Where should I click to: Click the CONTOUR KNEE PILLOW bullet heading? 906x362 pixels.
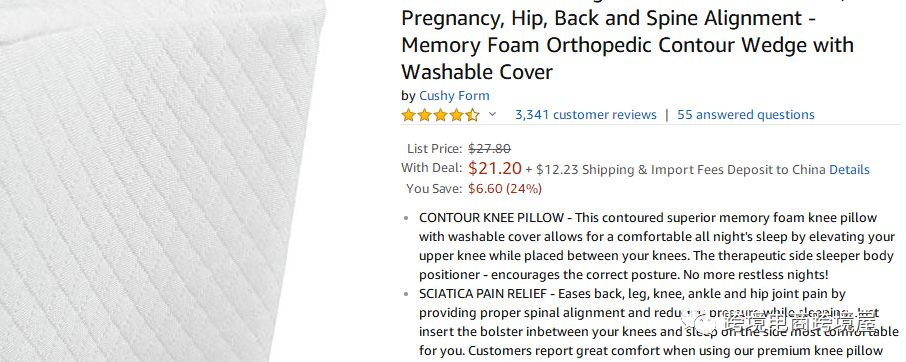[x=491, y=218]
